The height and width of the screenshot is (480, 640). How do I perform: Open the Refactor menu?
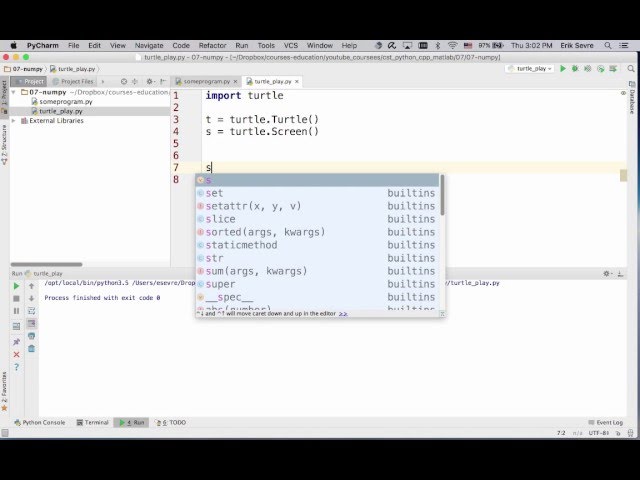click(212, 45)
